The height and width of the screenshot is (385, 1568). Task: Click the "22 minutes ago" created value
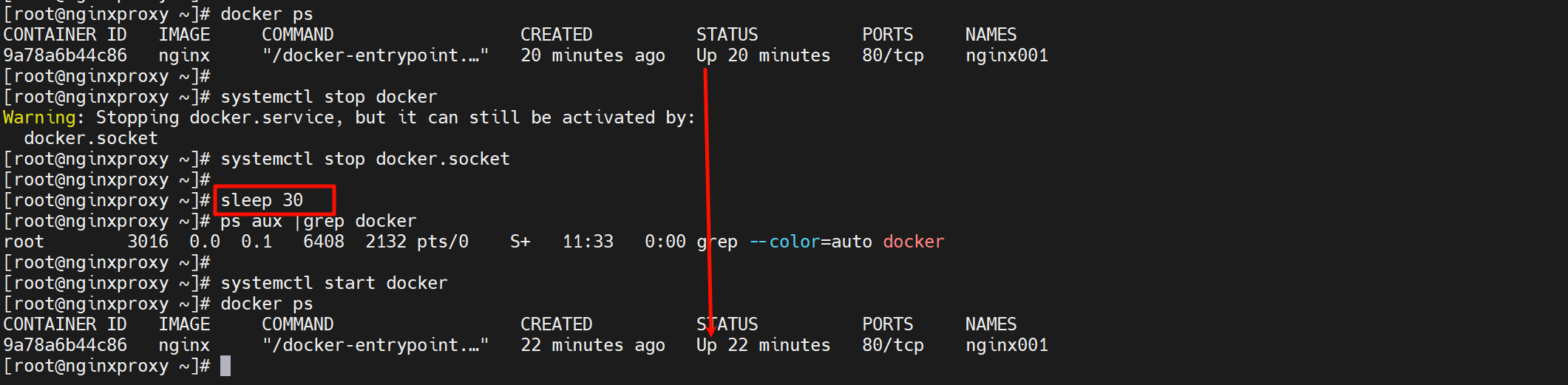click(592, 345)
